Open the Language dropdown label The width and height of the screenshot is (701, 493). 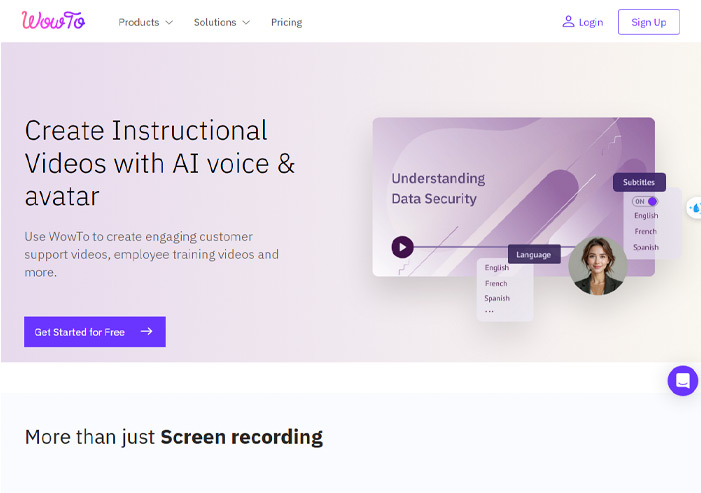[534, 254]
